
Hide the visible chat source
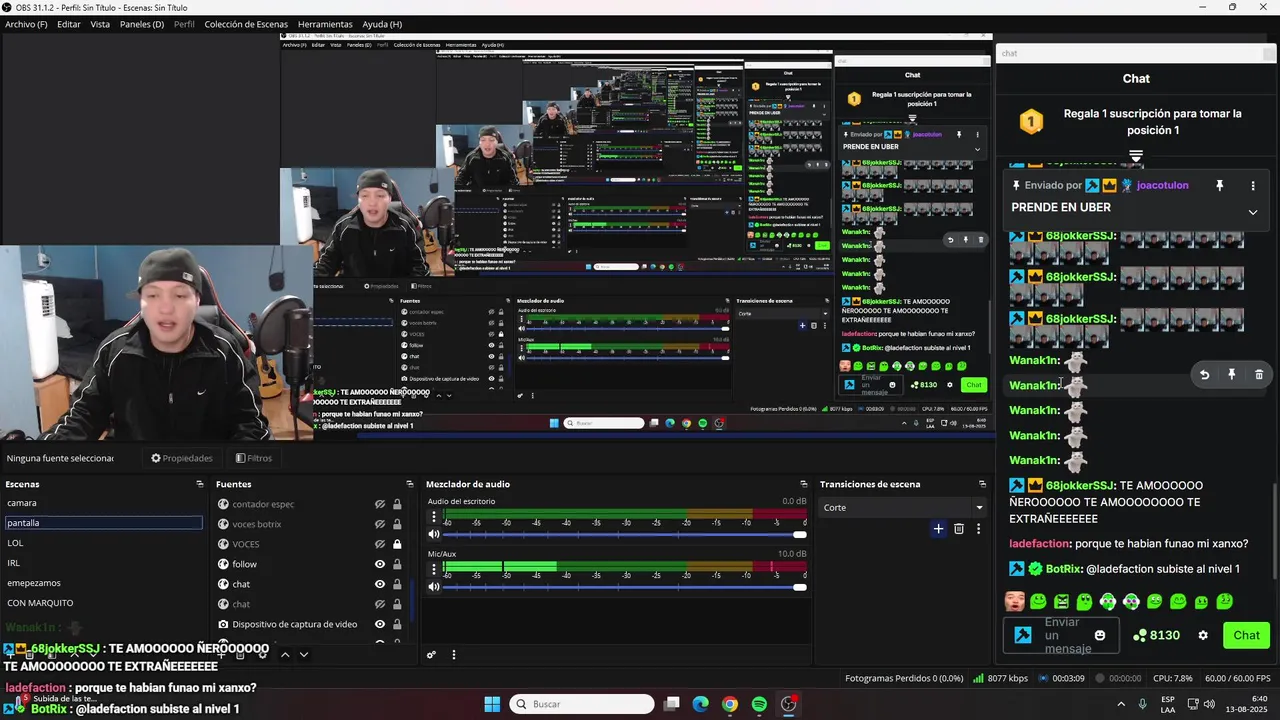[380, 584]
